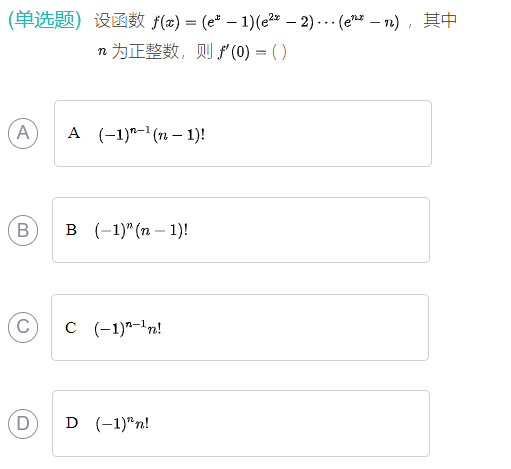Click letter D inside fourth answer box
The height and width of the screenshot is (469, 511).
(72, 423)
